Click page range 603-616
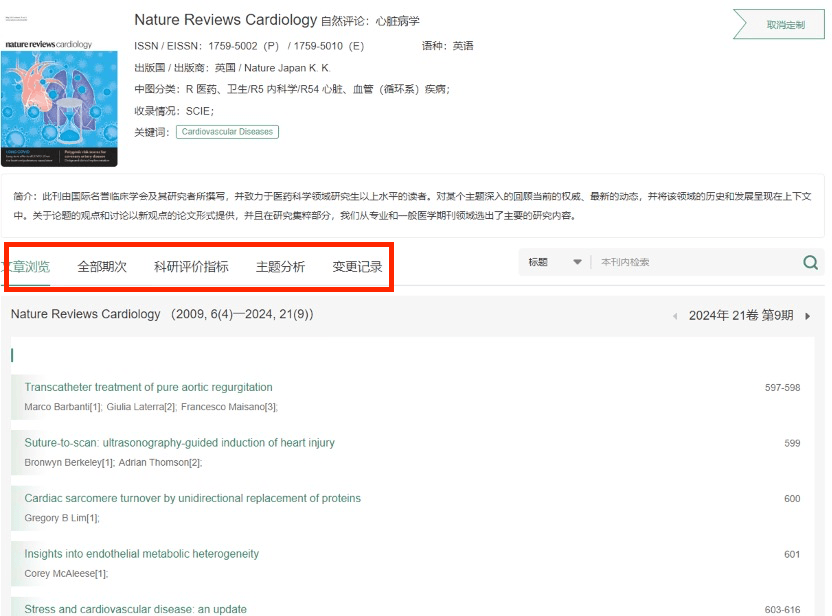Viewport: 832px width, 616px height. 782,610
